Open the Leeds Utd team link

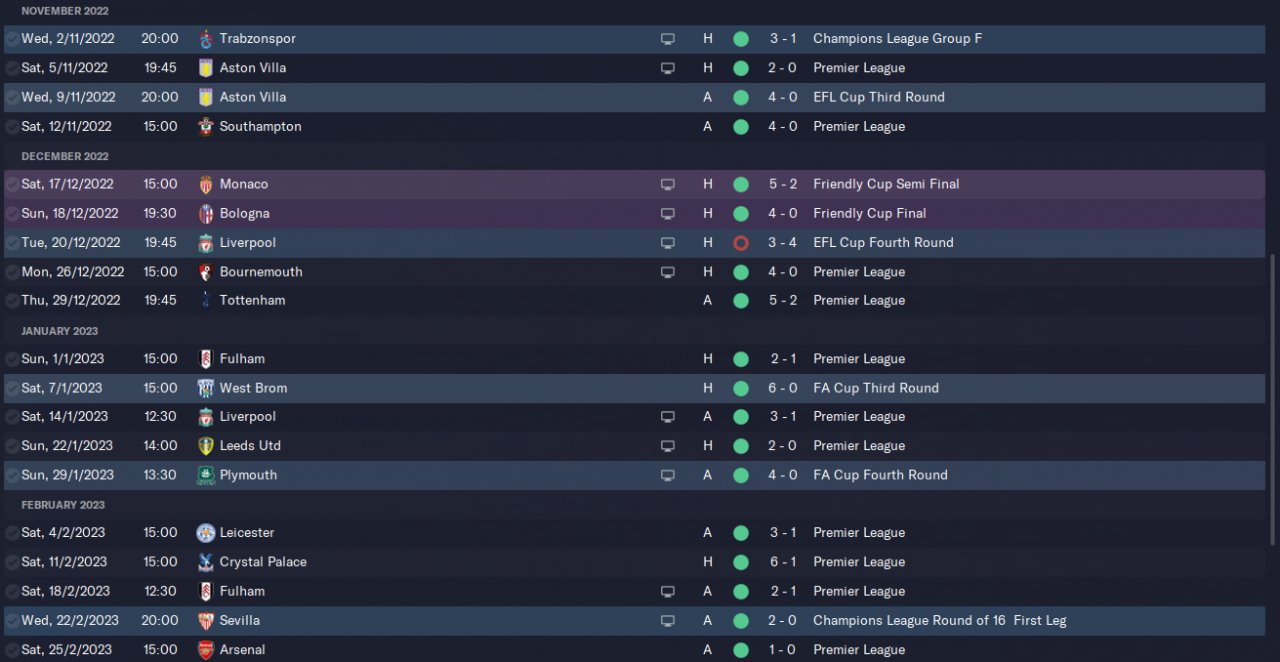(250, 446)
